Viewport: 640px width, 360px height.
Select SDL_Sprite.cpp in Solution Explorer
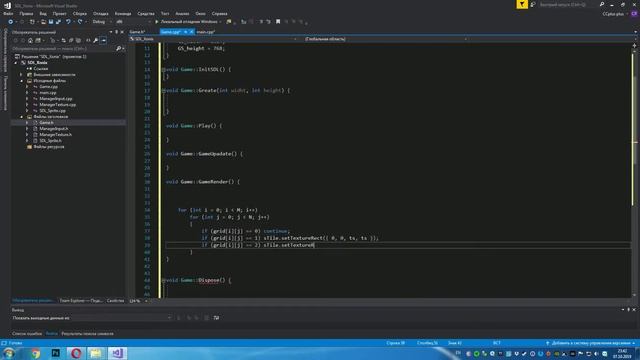click(52, 111)
